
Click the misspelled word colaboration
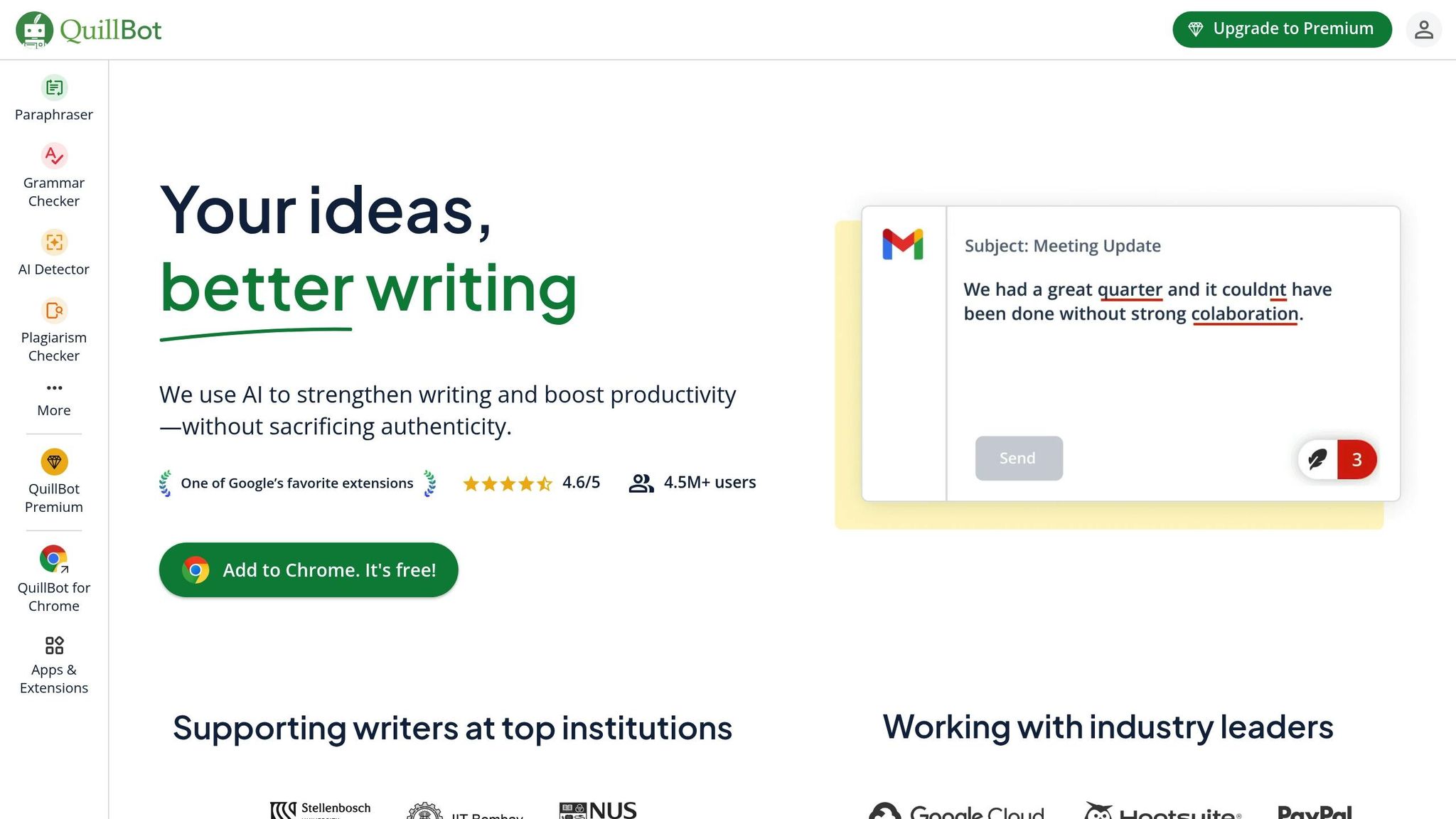click(1245, 314)
